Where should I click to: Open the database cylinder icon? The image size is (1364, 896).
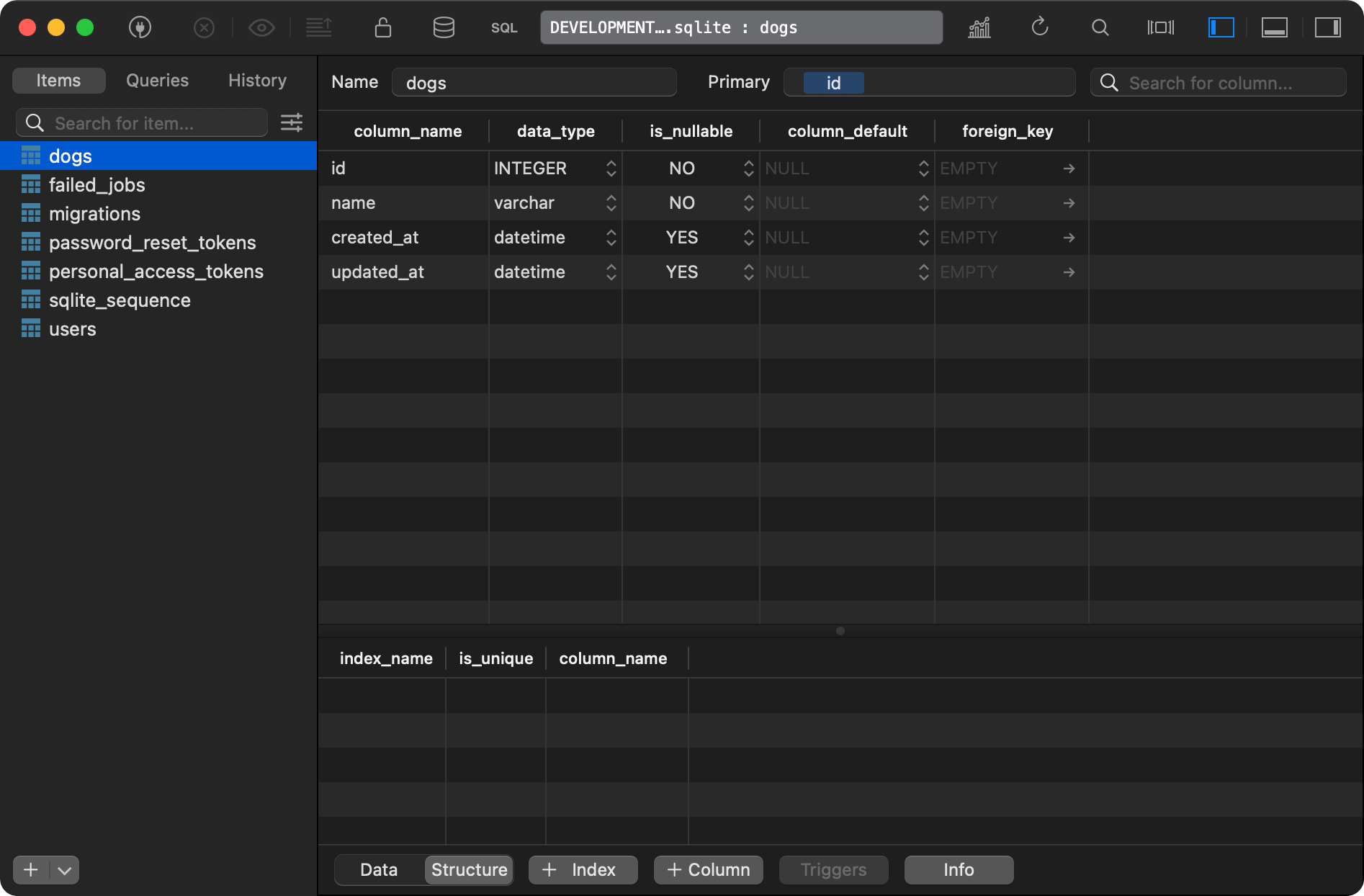coord(444,28)
